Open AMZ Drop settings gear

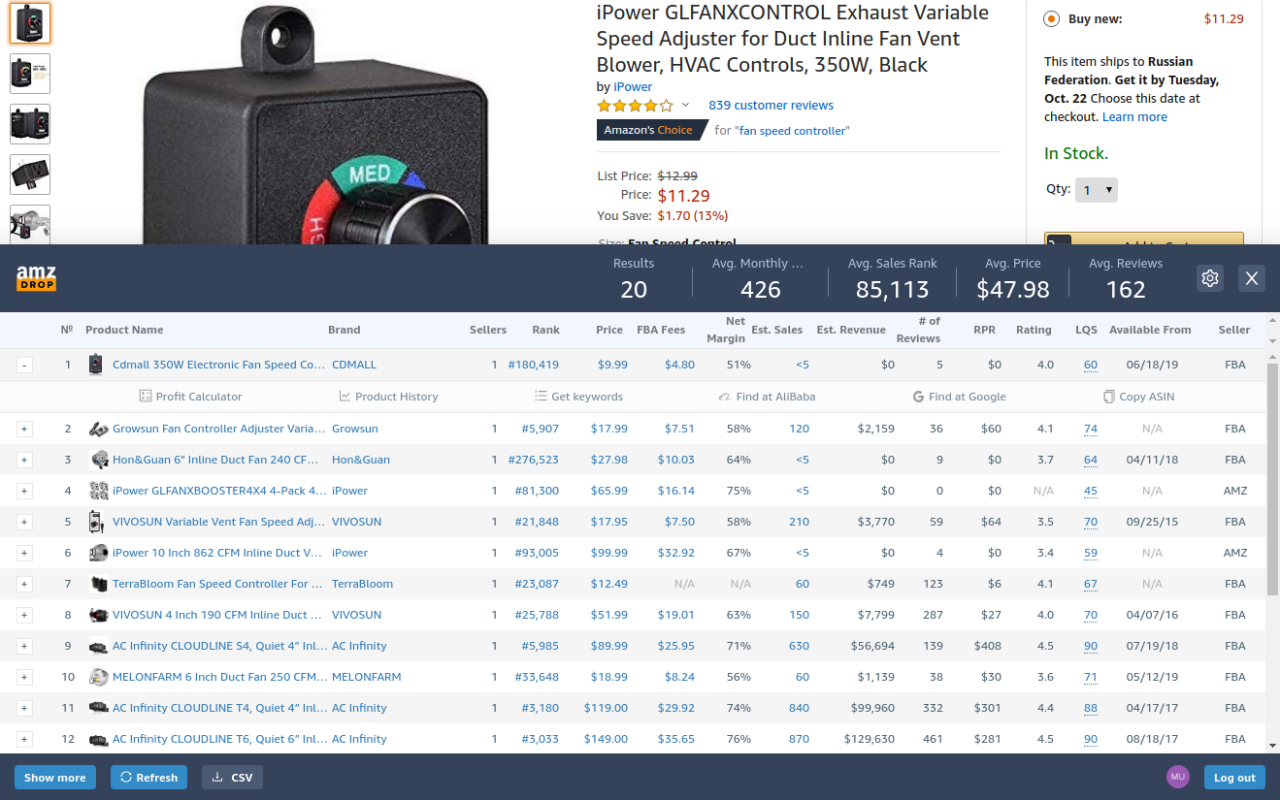click(x=1210, y=278)
